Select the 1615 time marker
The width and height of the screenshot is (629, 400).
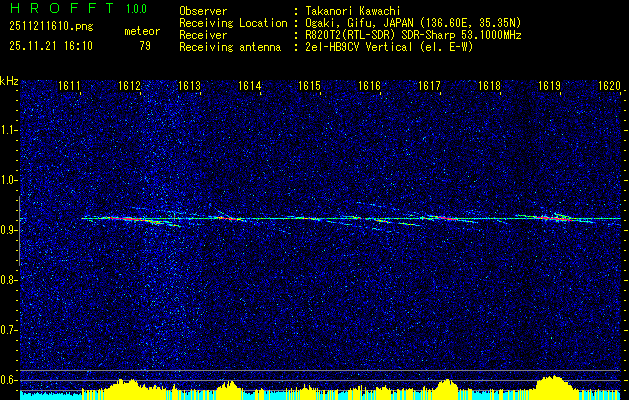(310, 87)
